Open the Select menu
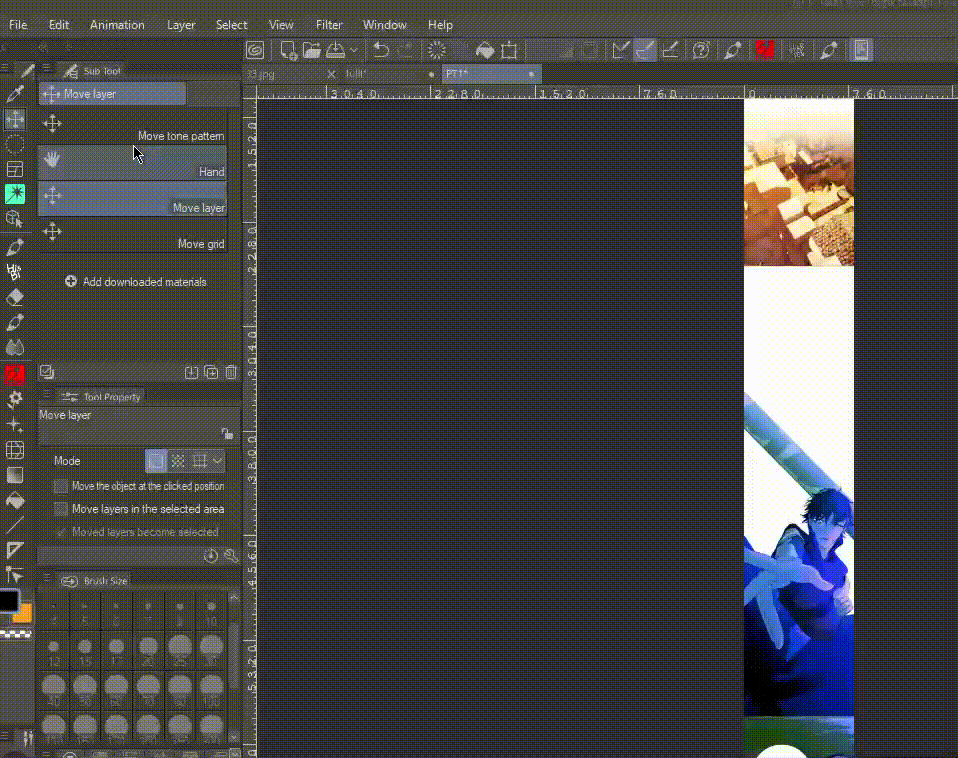This screenshot has height=758, width=958. (x=232, y=25)
